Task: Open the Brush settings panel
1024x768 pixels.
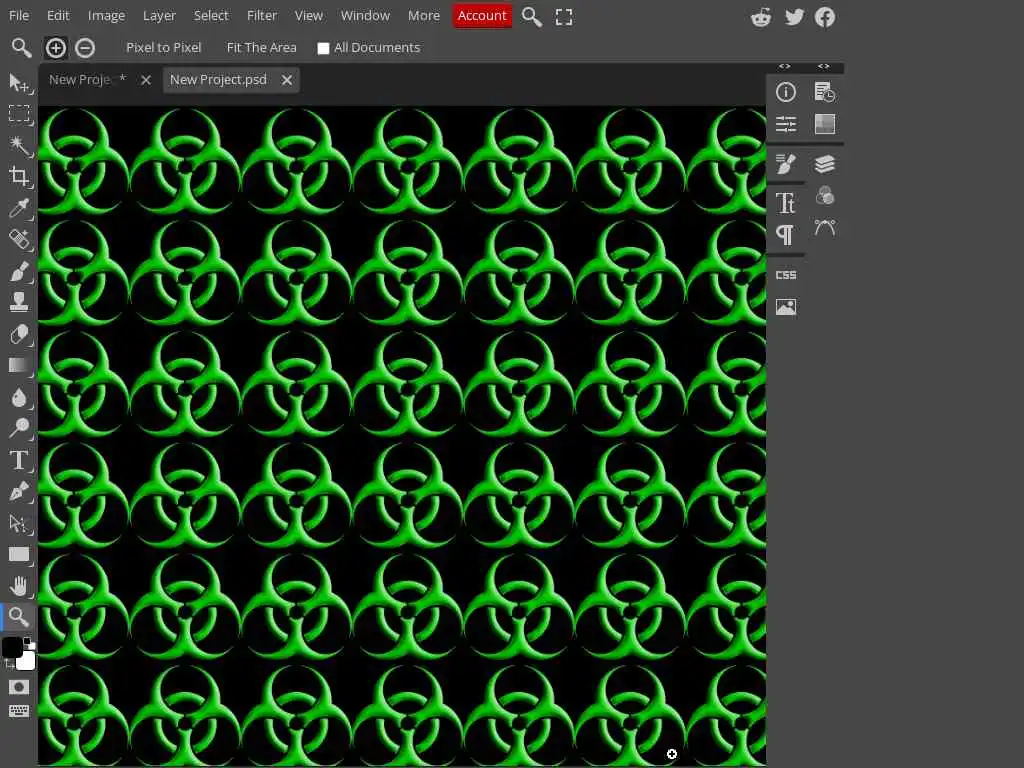Action: point(786,164)
